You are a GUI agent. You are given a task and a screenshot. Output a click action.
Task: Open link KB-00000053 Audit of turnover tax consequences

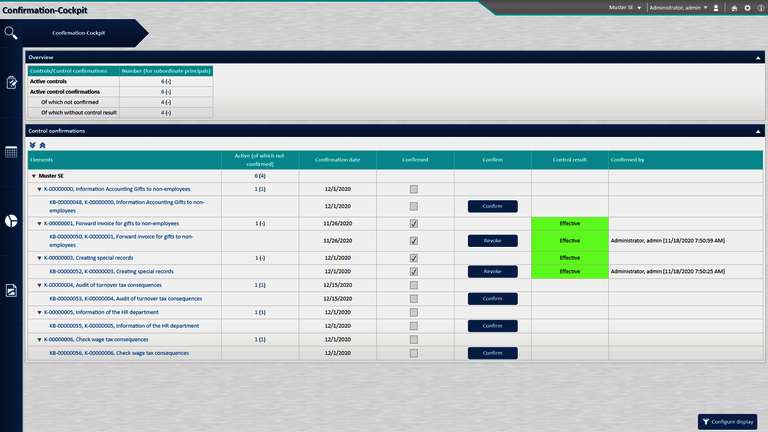tap(125, 299)
